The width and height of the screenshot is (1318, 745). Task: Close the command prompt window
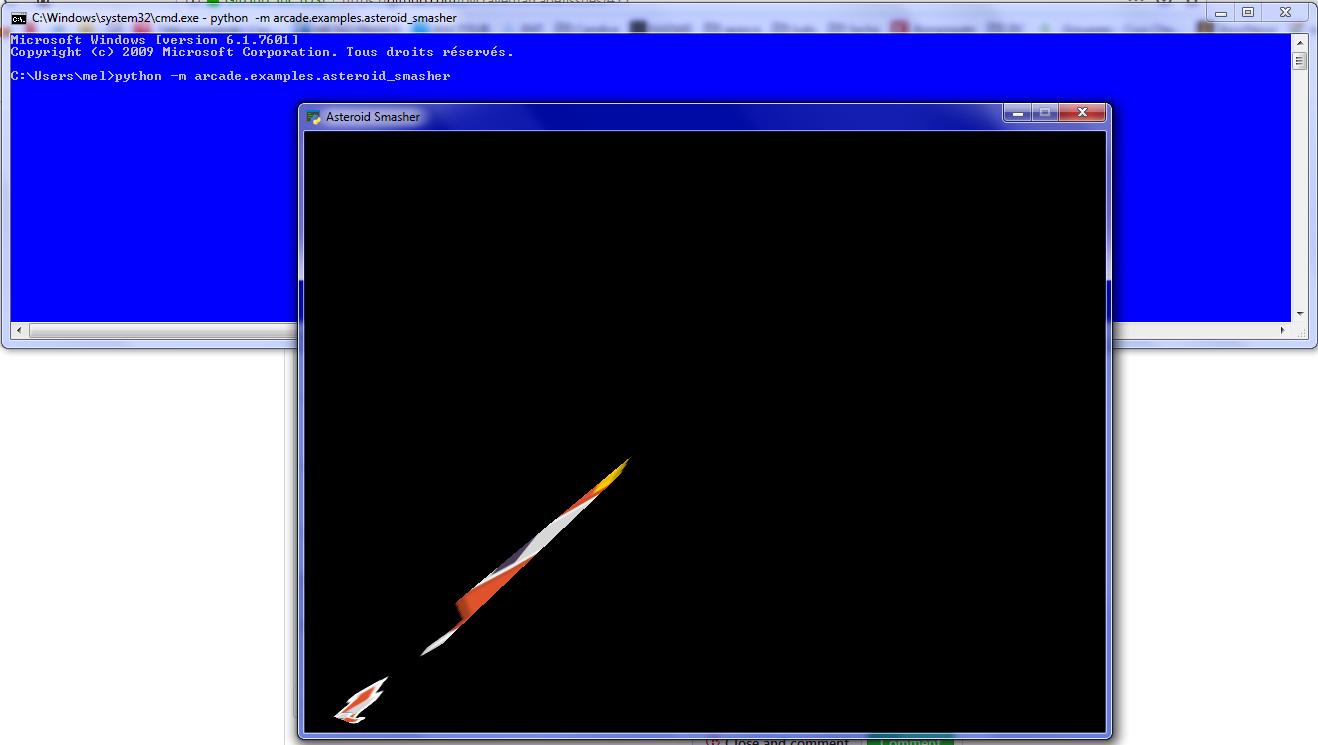1283,12
